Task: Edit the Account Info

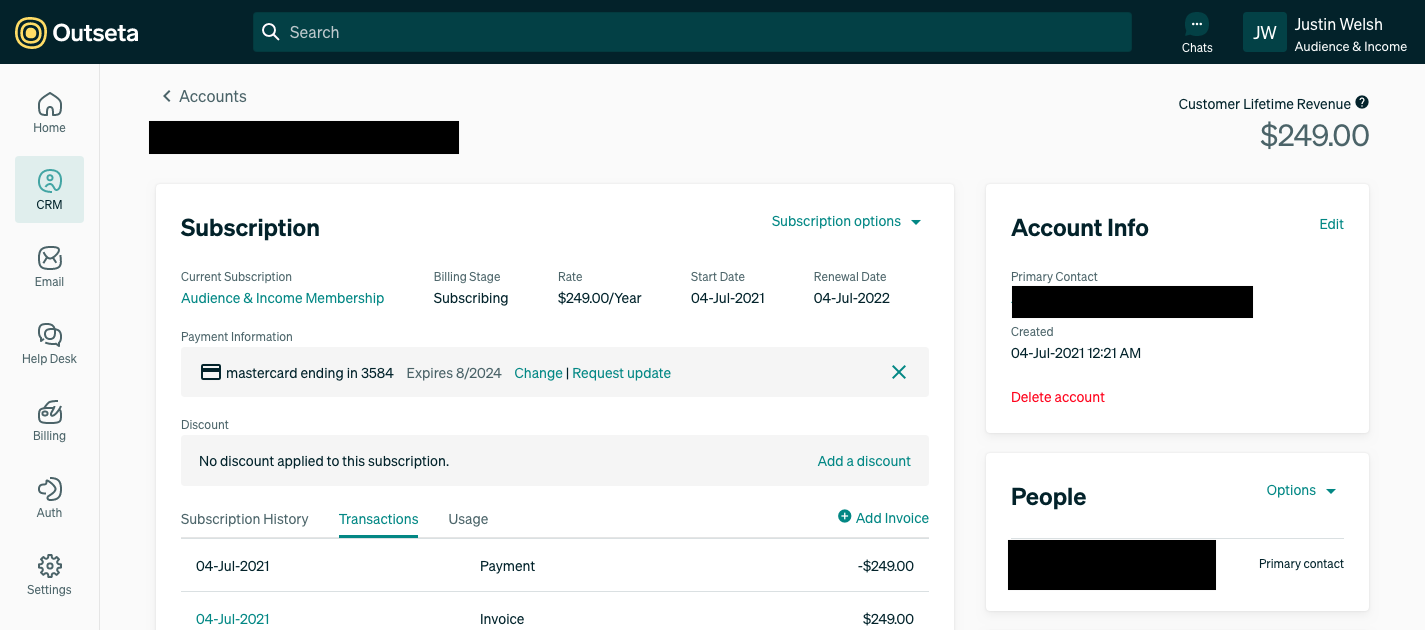Action: (1331, 224)
